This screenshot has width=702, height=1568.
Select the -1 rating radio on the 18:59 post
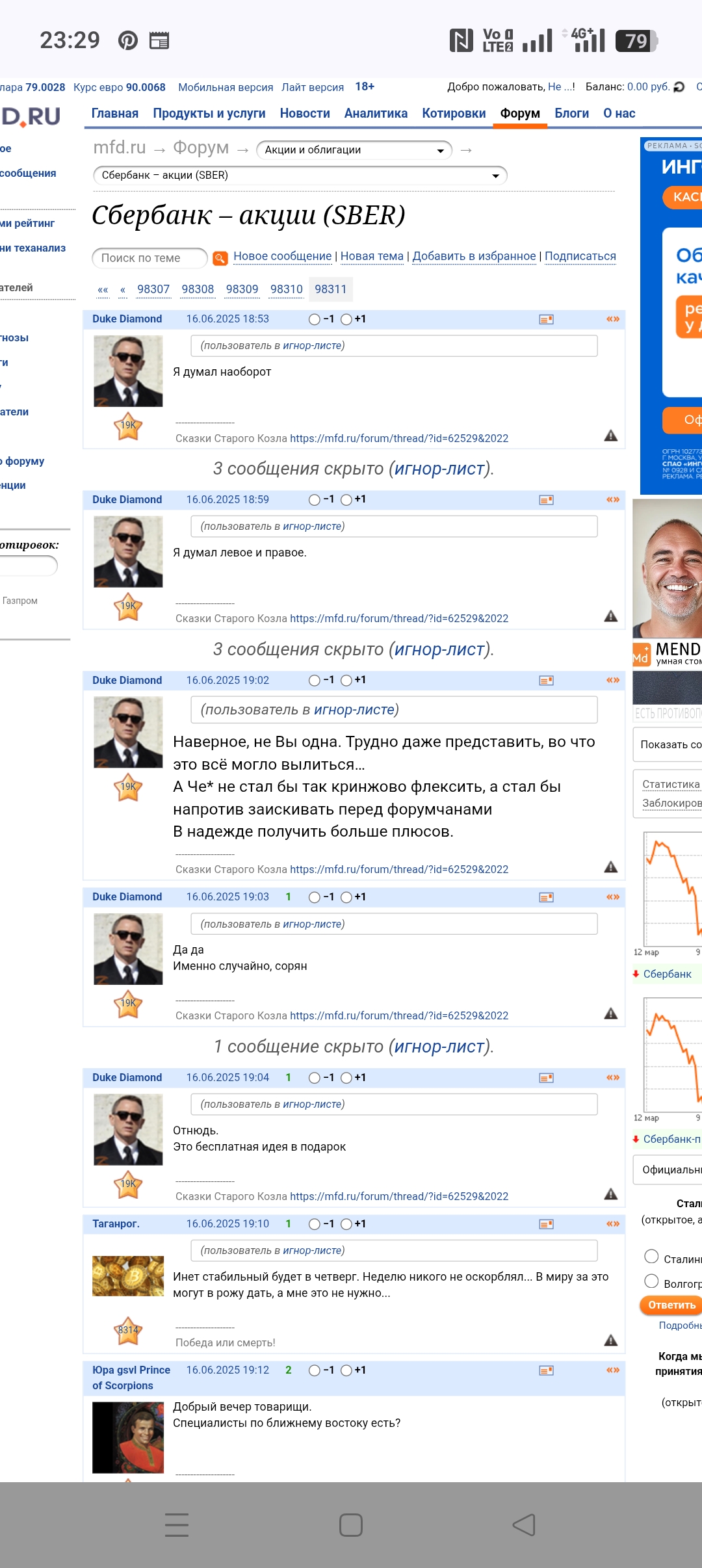[x=315, y=500]
